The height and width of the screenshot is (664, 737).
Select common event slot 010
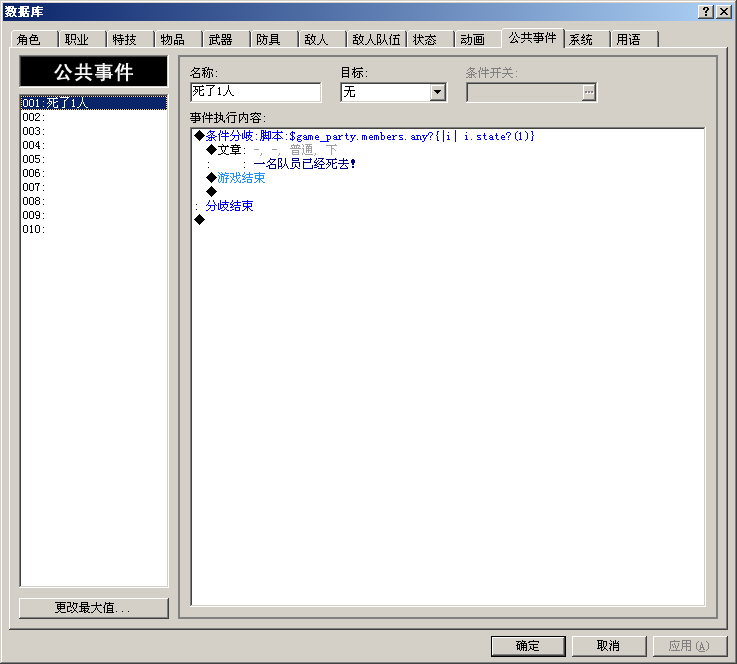tap(94, 229)
